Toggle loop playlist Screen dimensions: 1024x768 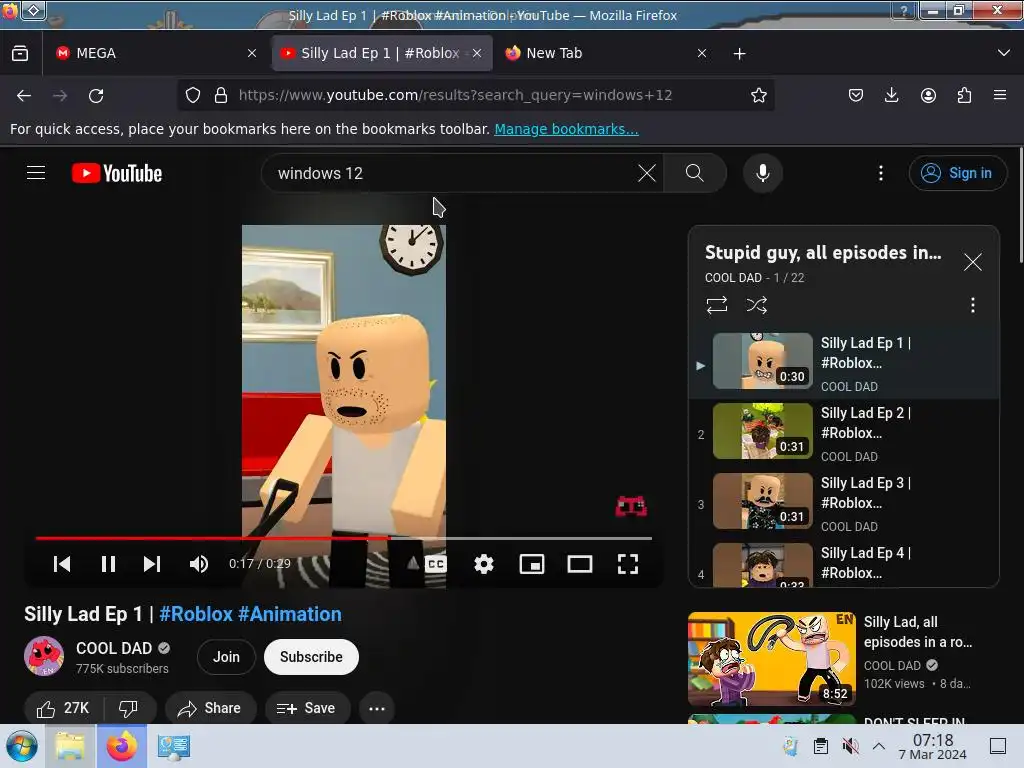(x=716, y=305)
